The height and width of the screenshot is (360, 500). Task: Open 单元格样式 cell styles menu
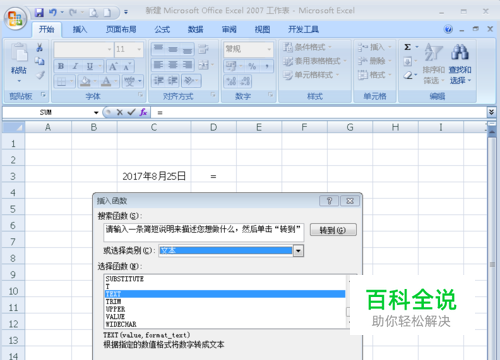tap(311, 75)
